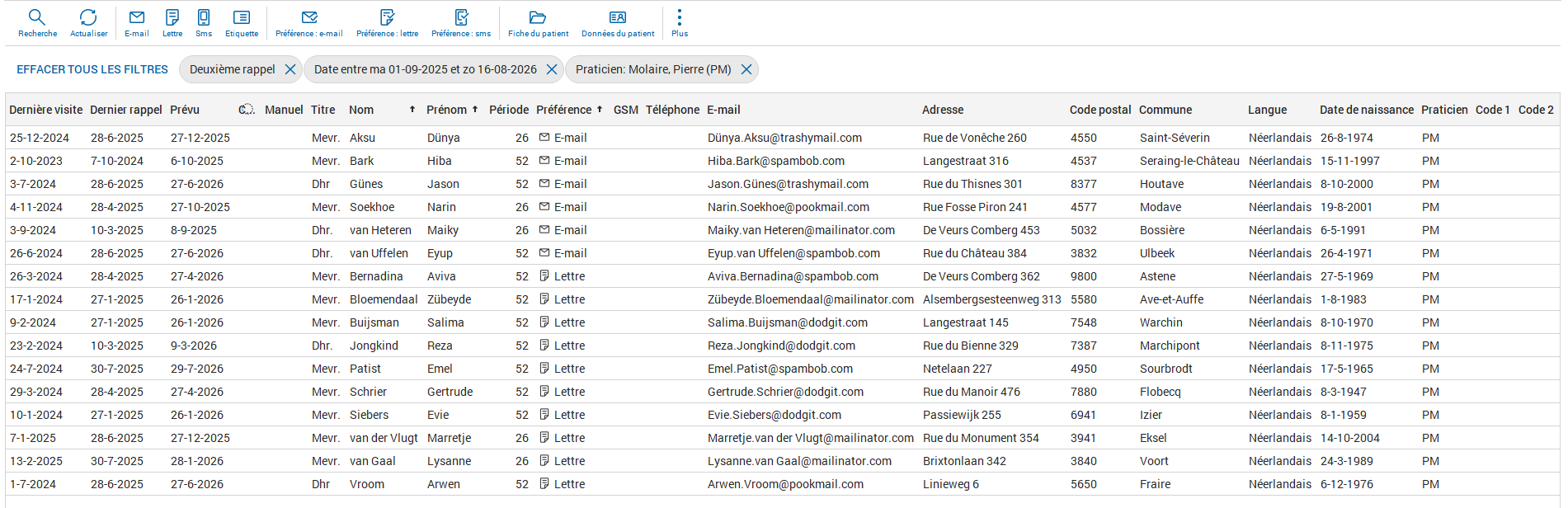Sort by the Préférence column header
Viewport: 1568px width, 508px height.
point(563,110)
